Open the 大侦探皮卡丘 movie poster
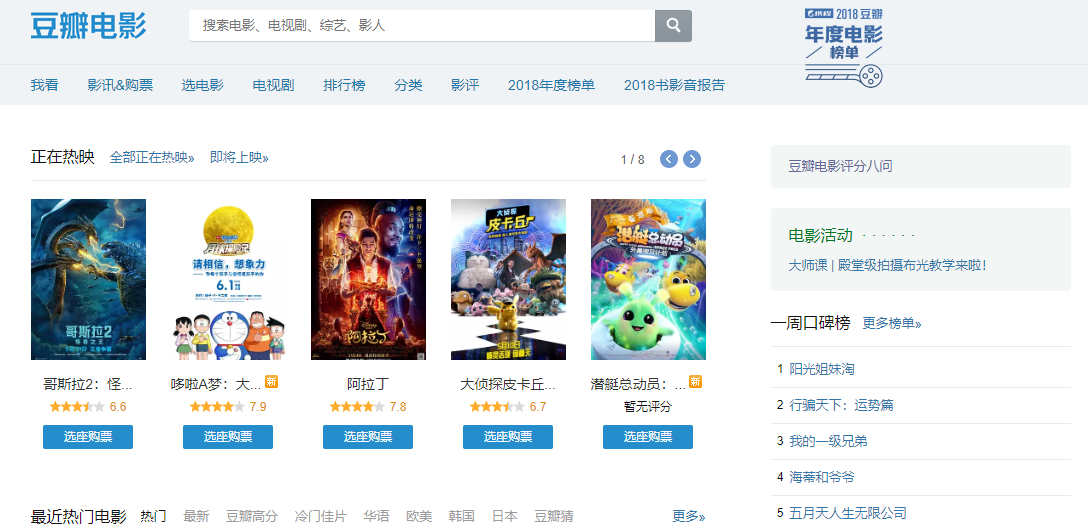The height and width of the screenshot is (529, 1088). pos(509,279)
